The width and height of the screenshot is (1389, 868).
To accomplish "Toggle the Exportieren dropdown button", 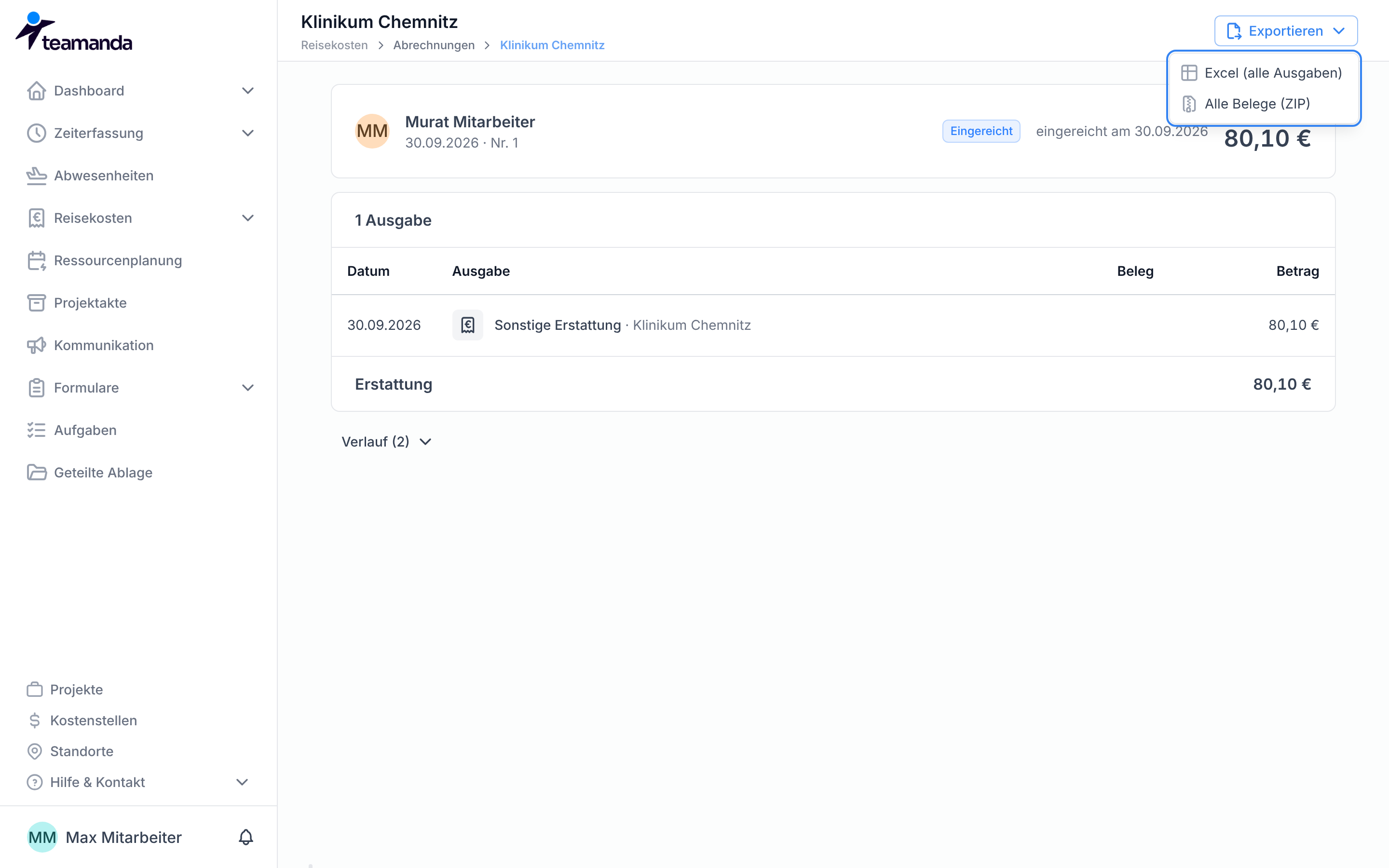I will click(1286, 31).
